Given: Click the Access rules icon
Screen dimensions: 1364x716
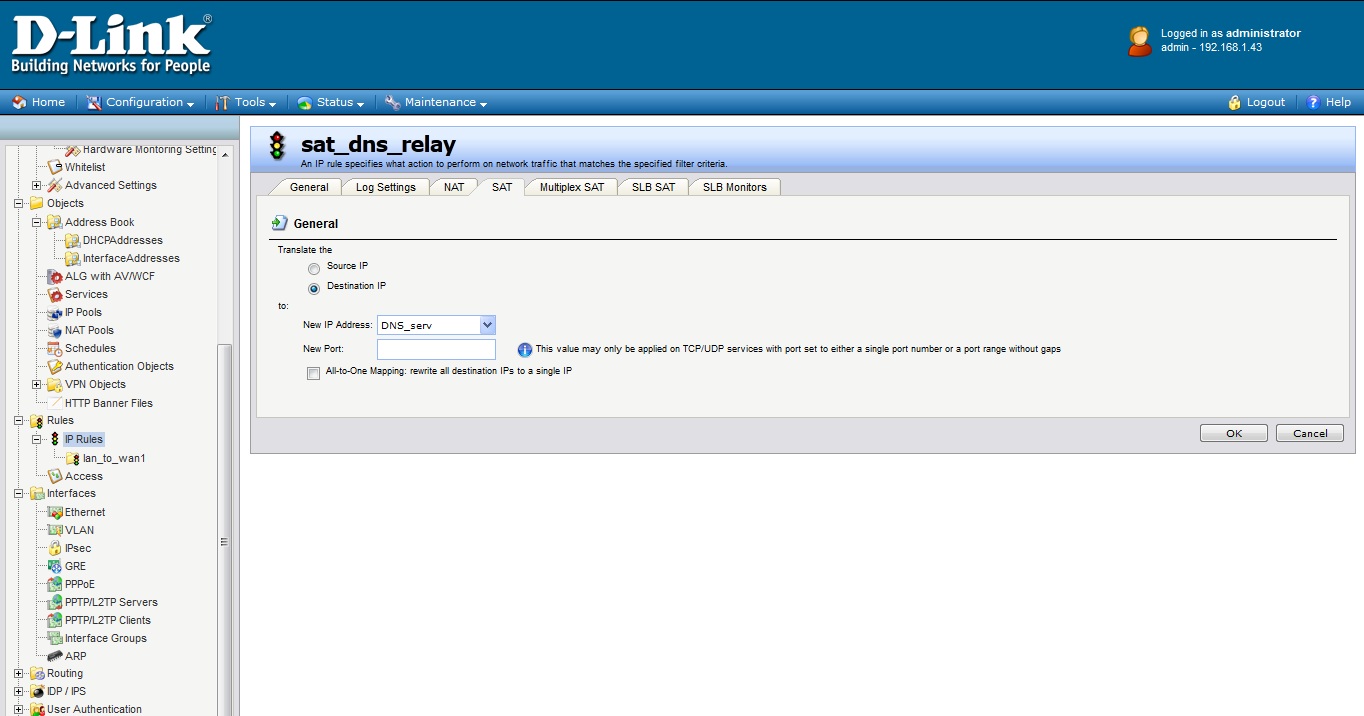Looking at the screenshot, I should 55,476.
